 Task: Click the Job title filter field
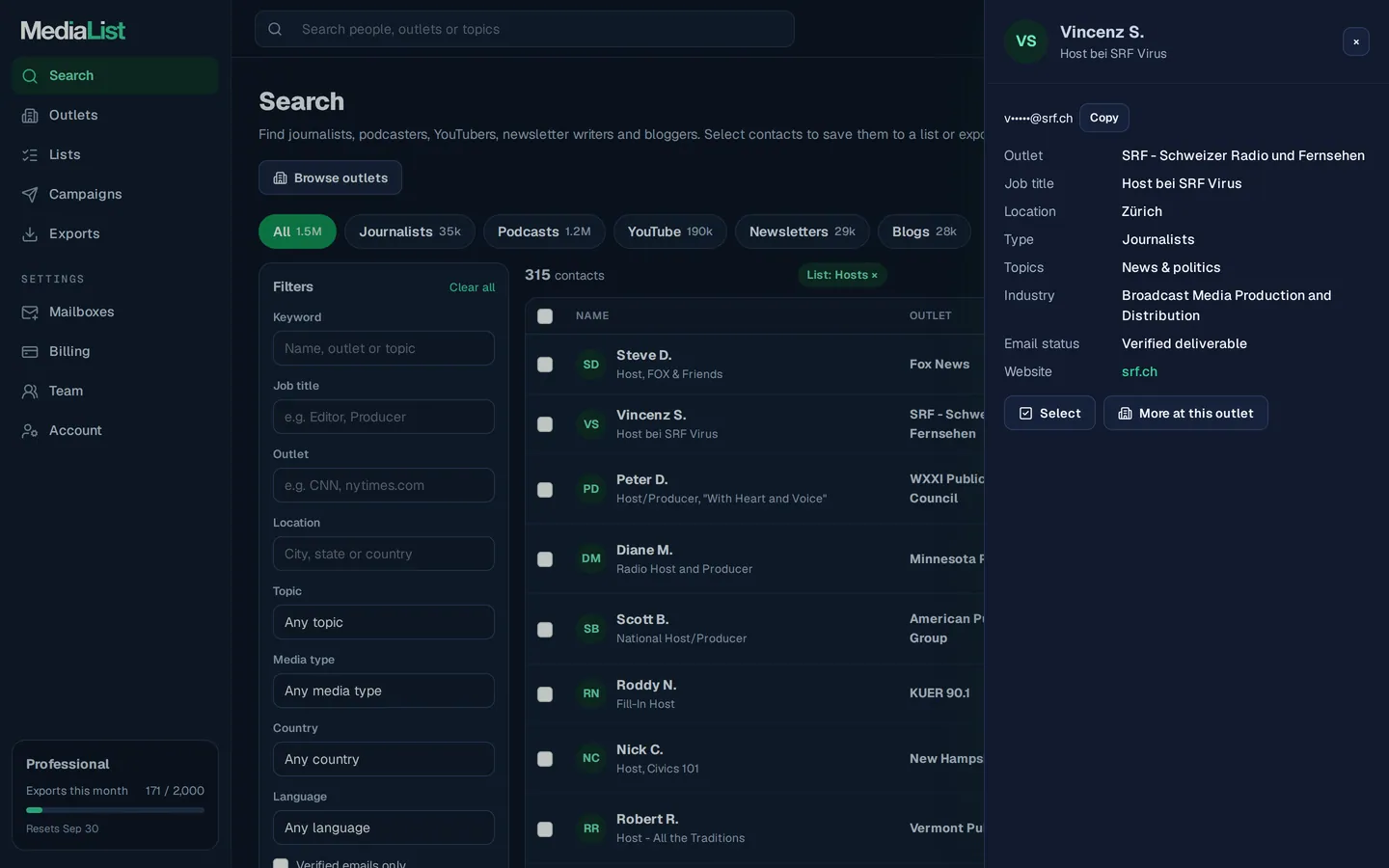pos(384,417)
